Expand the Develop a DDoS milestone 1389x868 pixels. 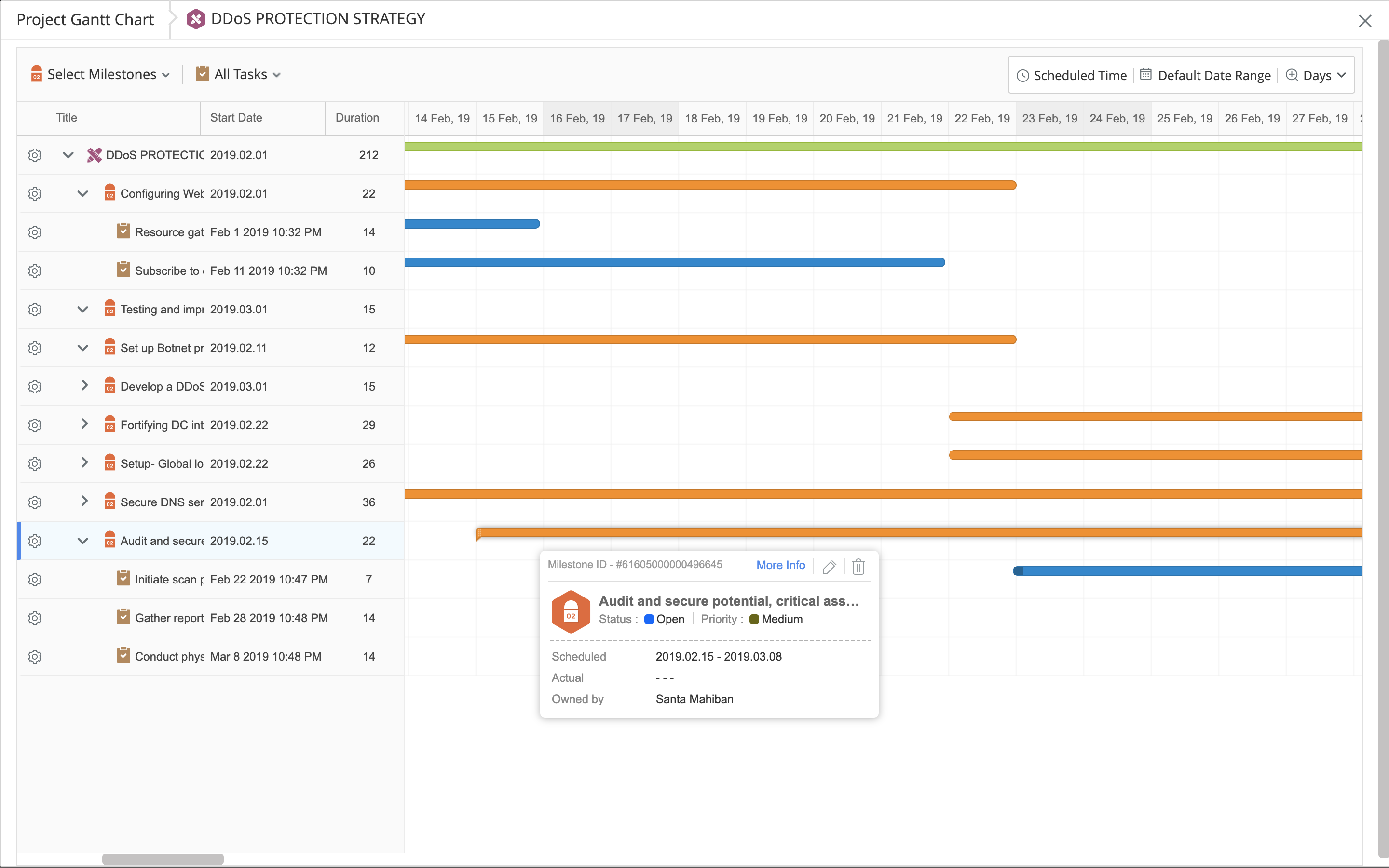click(84, 385)
